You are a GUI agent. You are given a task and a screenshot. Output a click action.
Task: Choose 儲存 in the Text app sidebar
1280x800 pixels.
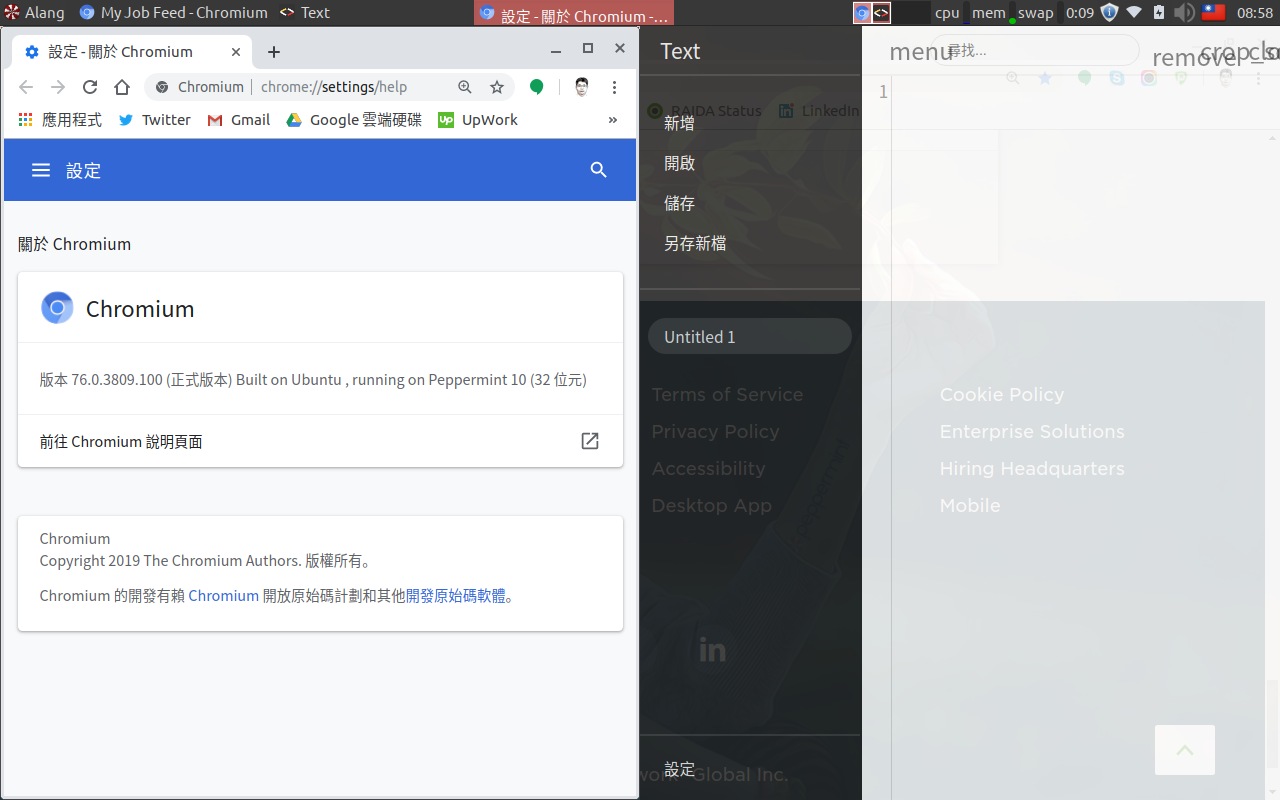click(x=680, y=203)
